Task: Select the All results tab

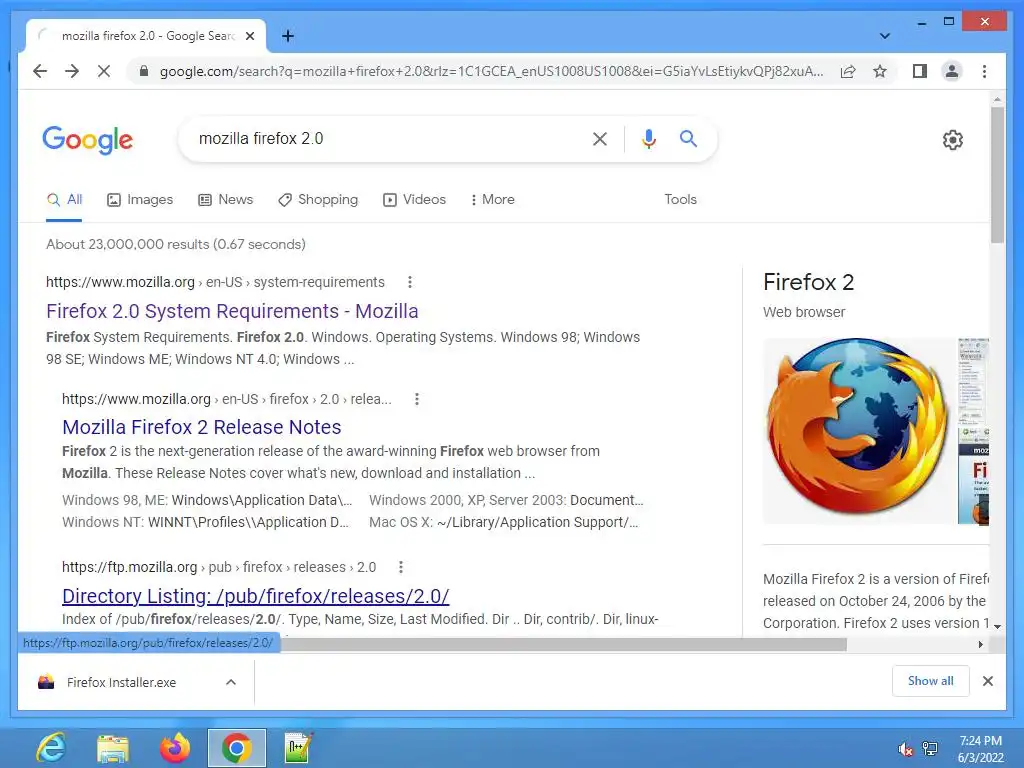Action: (64, 199)
